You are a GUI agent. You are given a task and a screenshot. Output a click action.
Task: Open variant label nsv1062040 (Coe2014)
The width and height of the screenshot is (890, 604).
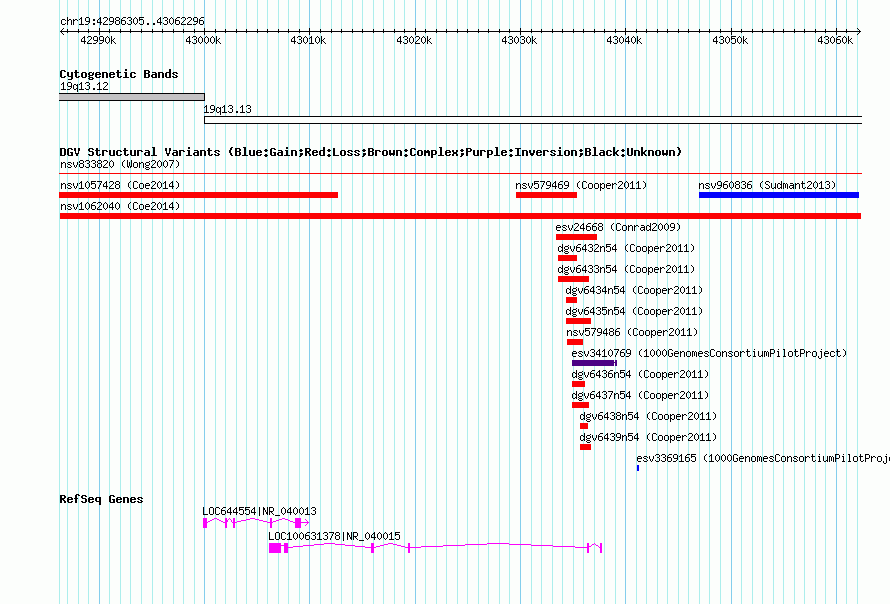click(120, 206)
